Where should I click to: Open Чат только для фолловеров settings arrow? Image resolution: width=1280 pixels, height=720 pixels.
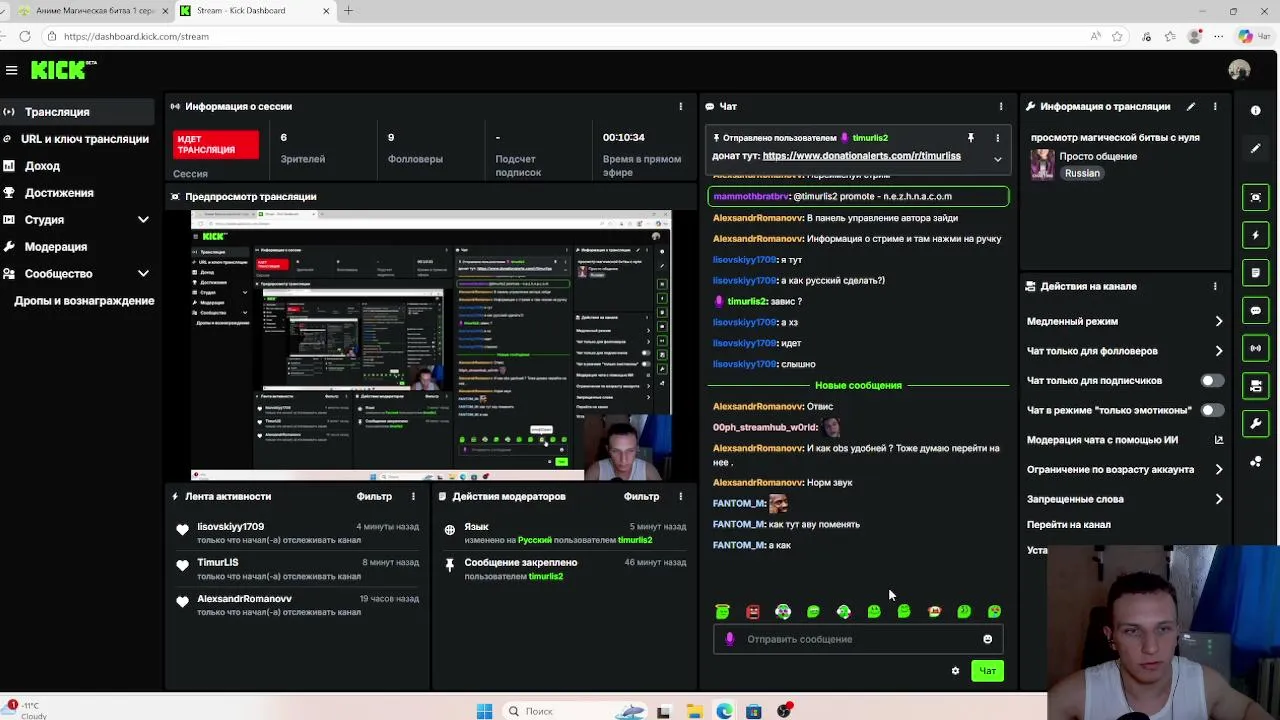coord(1218,351)
